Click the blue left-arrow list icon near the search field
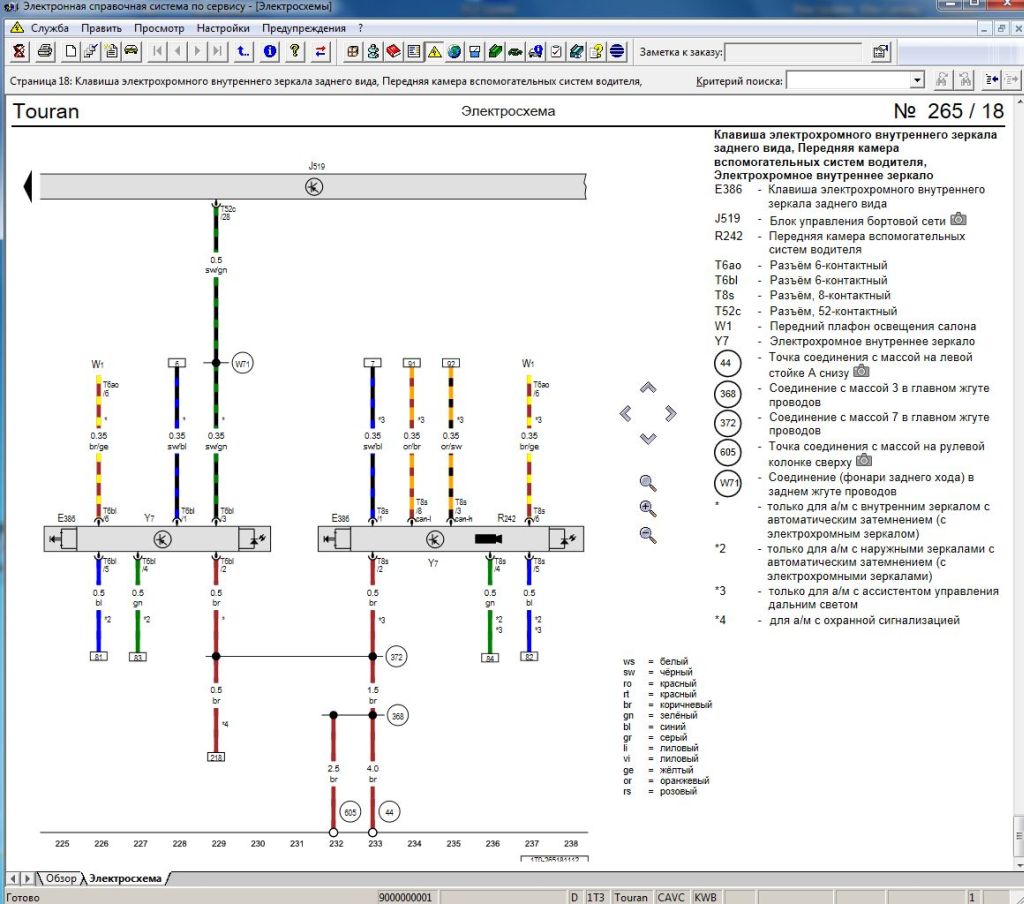This screenshot has height=904, width=1024. point(991,80)
